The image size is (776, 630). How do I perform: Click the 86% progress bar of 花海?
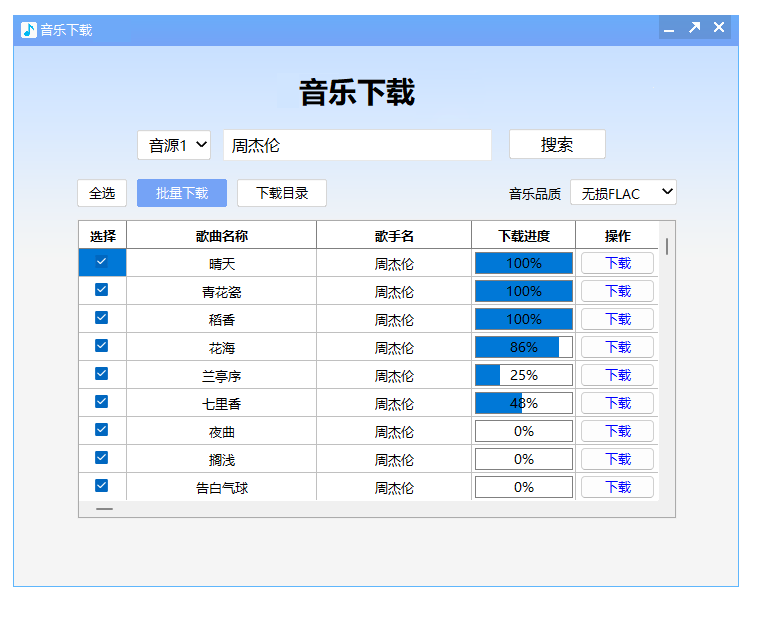click(523, 347)
